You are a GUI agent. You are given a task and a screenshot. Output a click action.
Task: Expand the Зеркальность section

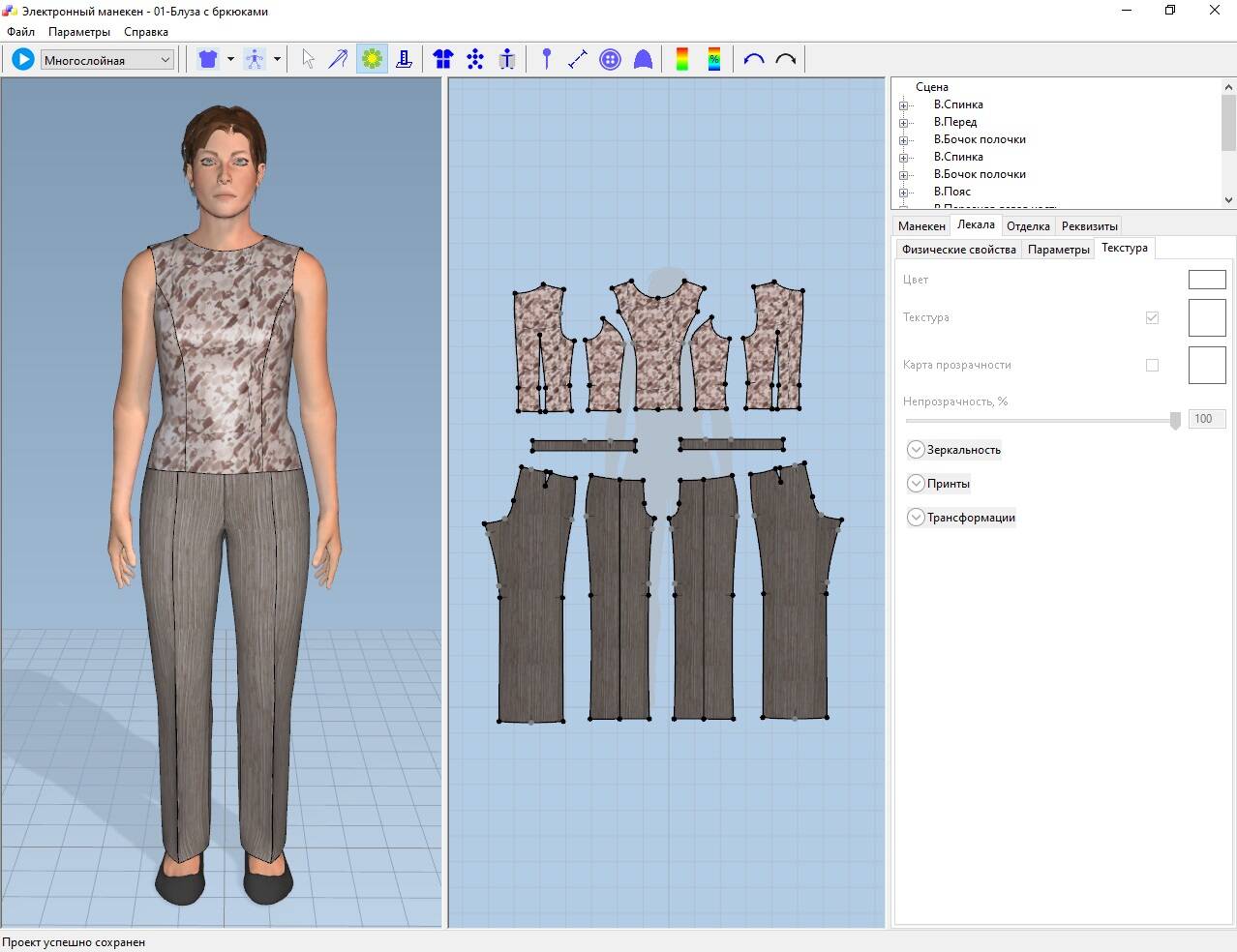pyautogui.click(x=916, y=450)
